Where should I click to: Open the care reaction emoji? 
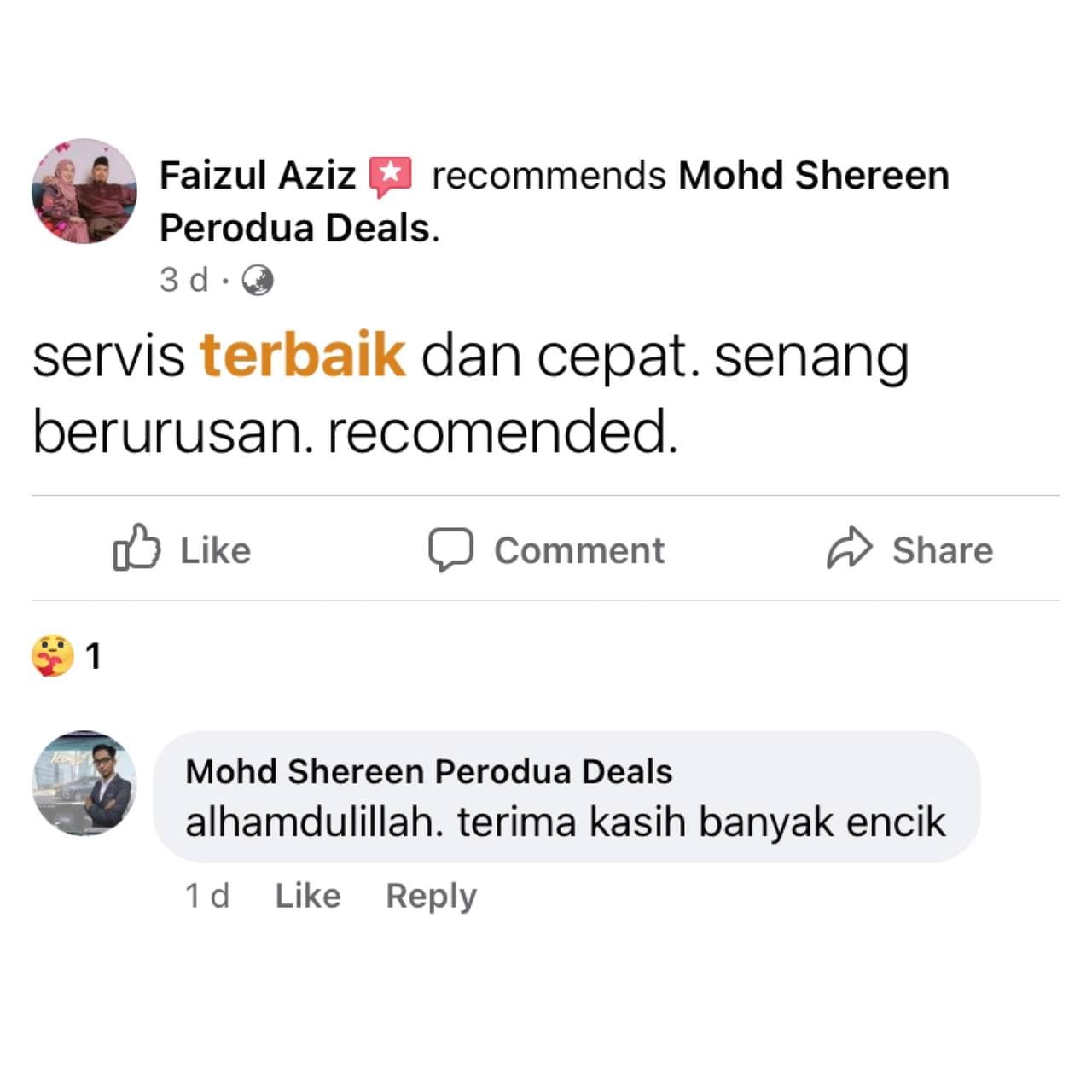53,656
